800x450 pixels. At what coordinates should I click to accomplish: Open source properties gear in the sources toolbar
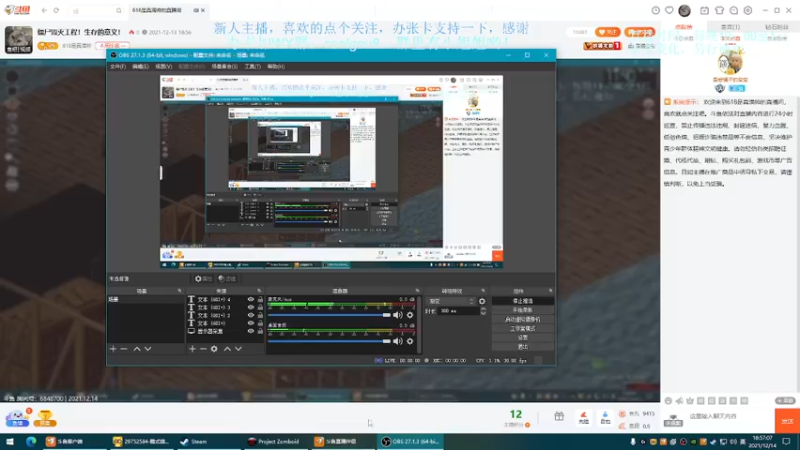[214, 349]
